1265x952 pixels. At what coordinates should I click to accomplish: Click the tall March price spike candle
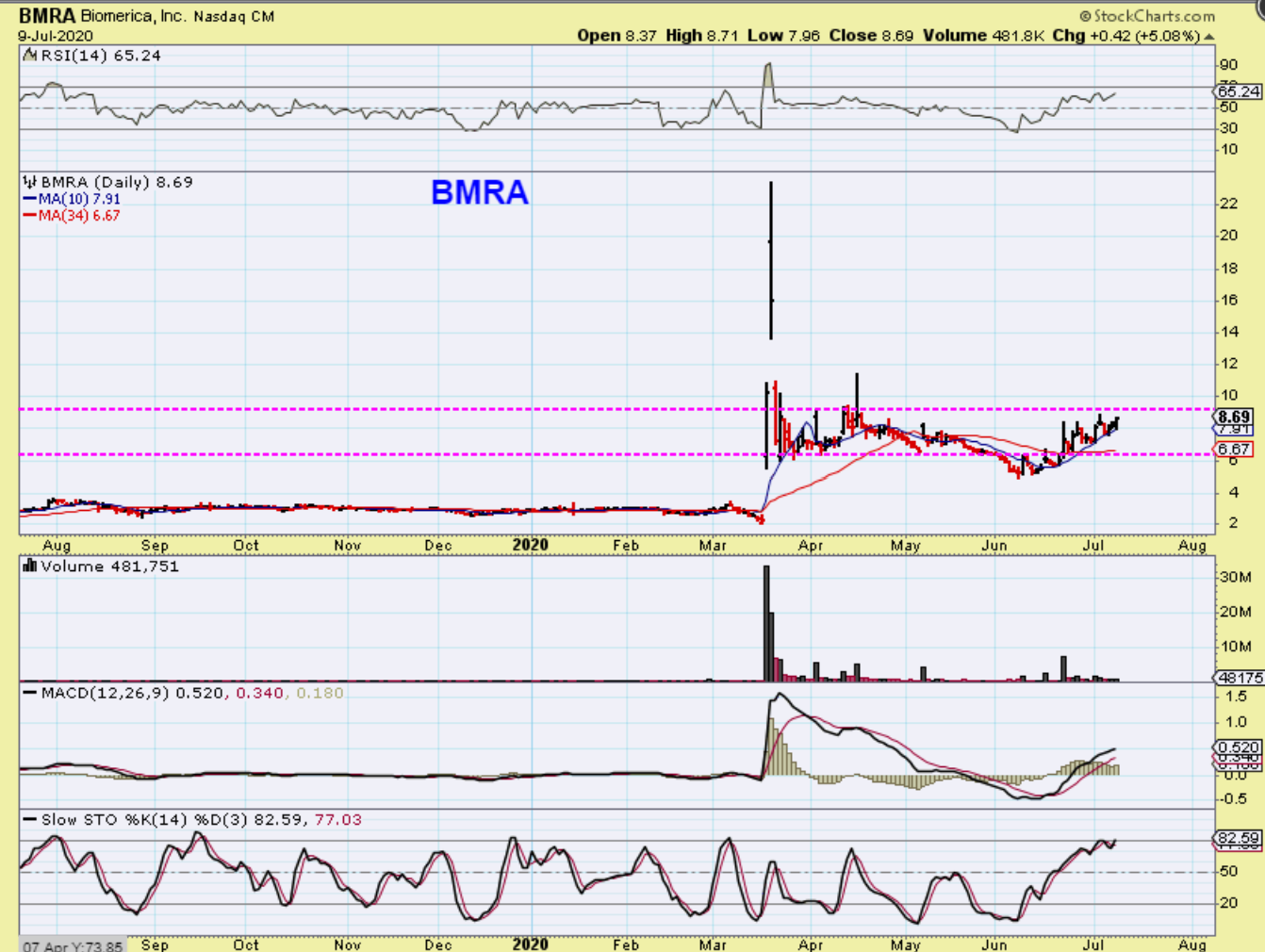771,260
